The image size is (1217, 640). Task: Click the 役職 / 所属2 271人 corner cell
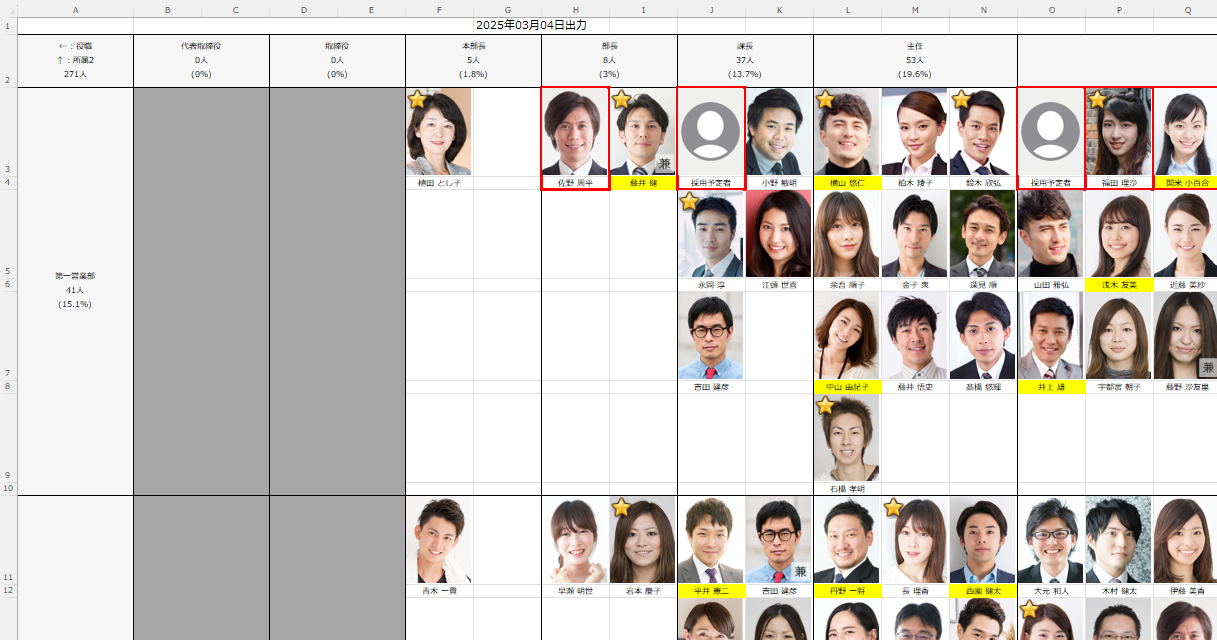point(76,61)
